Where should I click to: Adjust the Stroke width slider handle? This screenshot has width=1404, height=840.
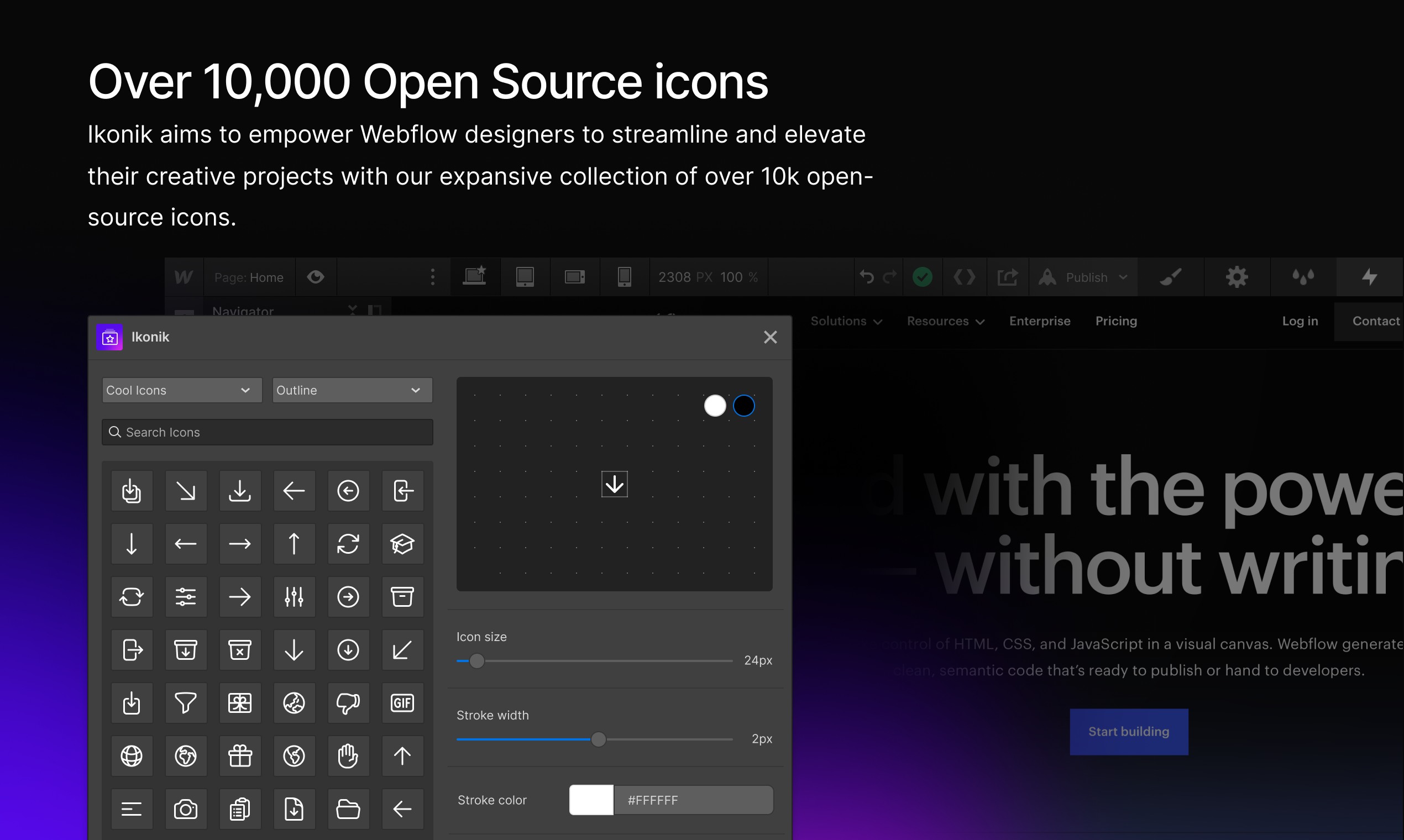coord(598,739)
